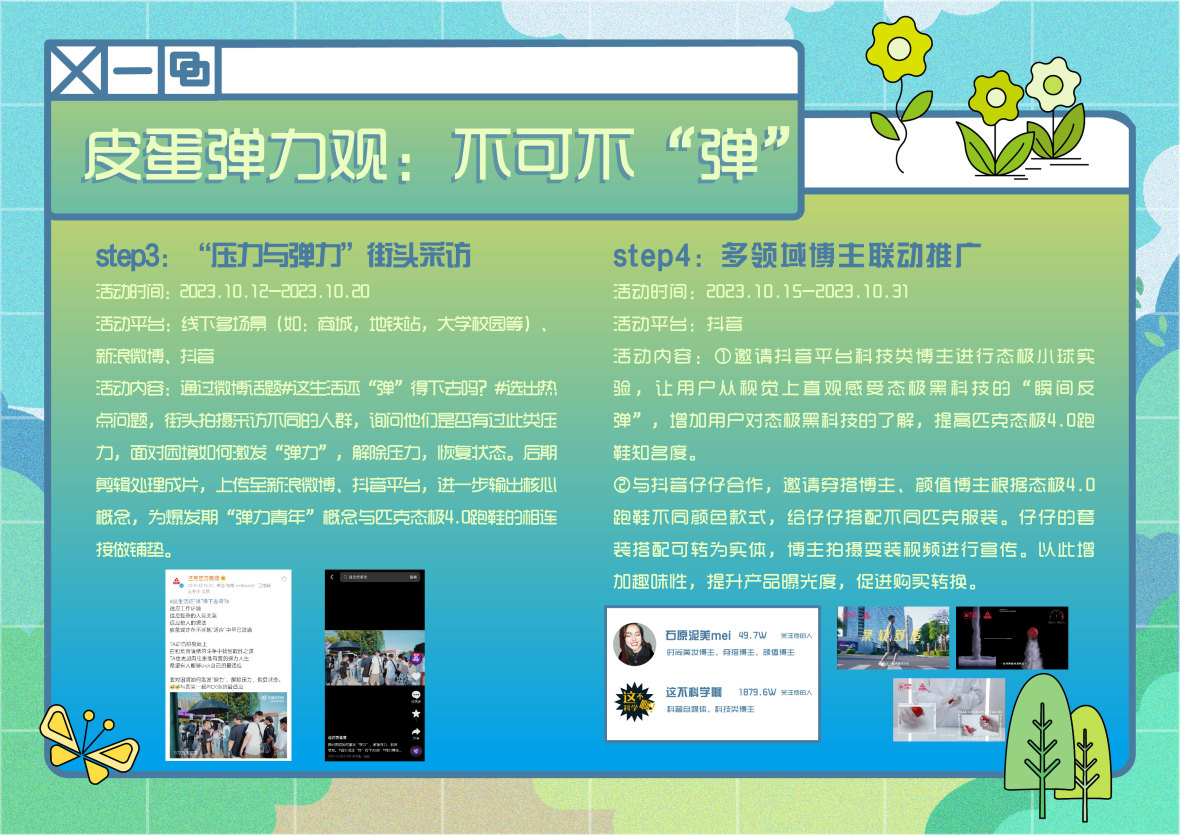Click the line 鞋知名度。
Screen dimensions: 1180x835
(x=655, y=453)
